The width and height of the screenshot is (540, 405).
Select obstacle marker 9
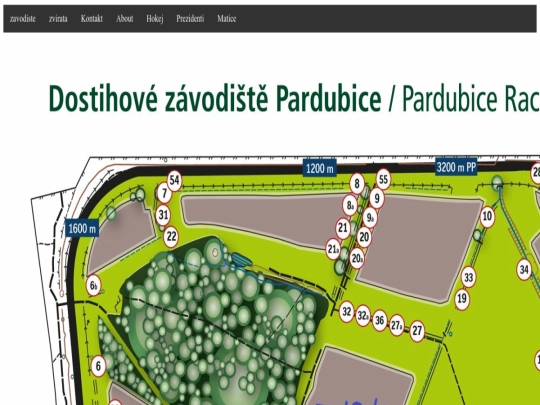377,198
